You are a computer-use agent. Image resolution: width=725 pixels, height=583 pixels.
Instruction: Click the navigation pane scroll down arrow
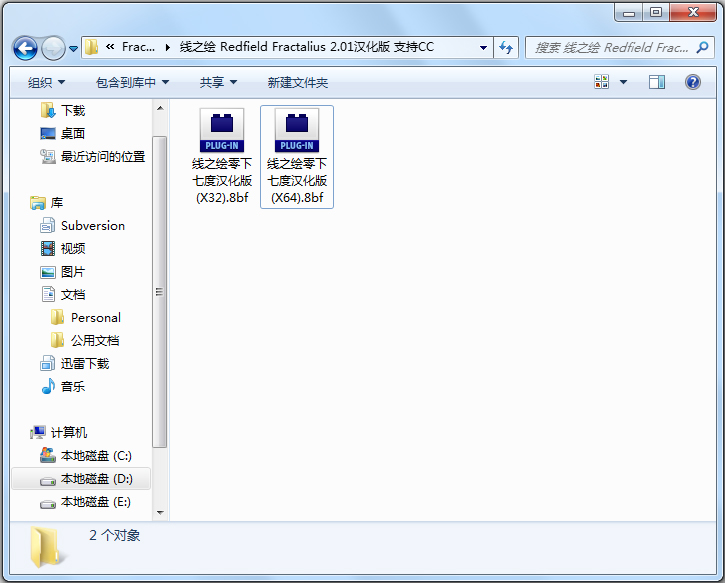tap(160, 512)
